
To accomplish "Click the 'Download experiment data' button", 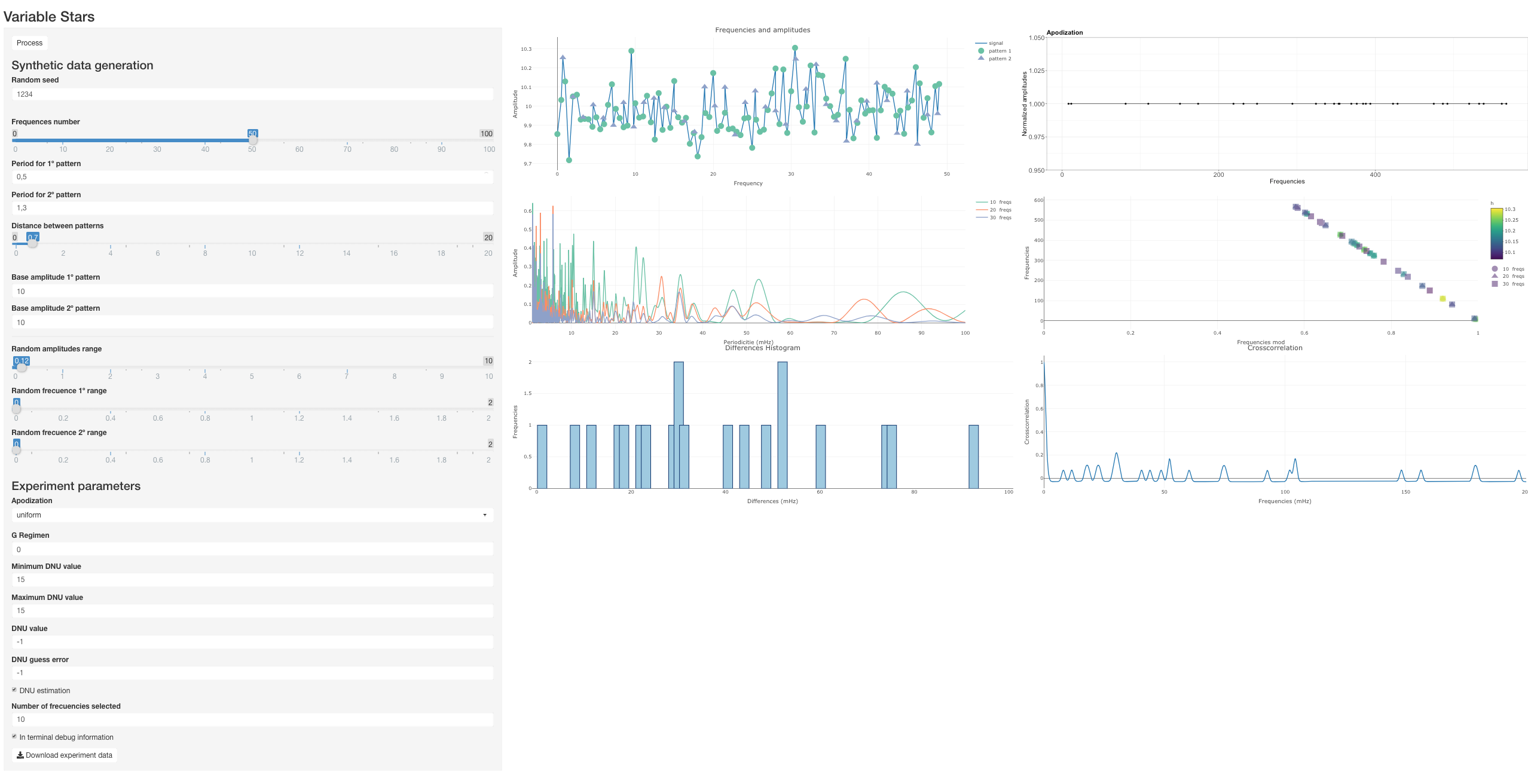I will 65,755.
